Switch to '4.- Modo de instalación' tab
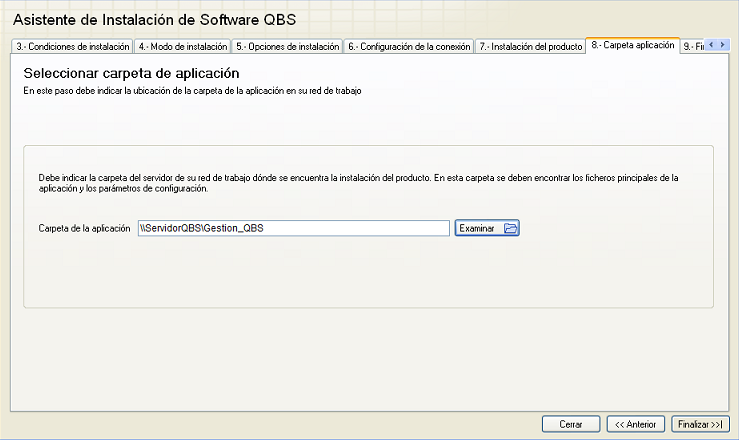The width and height of the screenshot is (739, 440). [182, 46]
